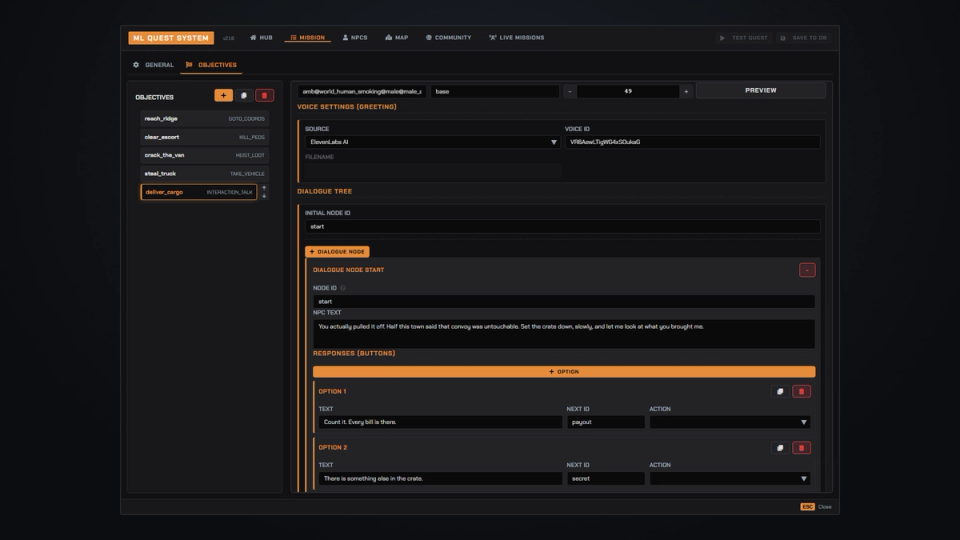Click the orange + OPTION bar
This screenshot has height=540, width=960.
tap(564, 372)
